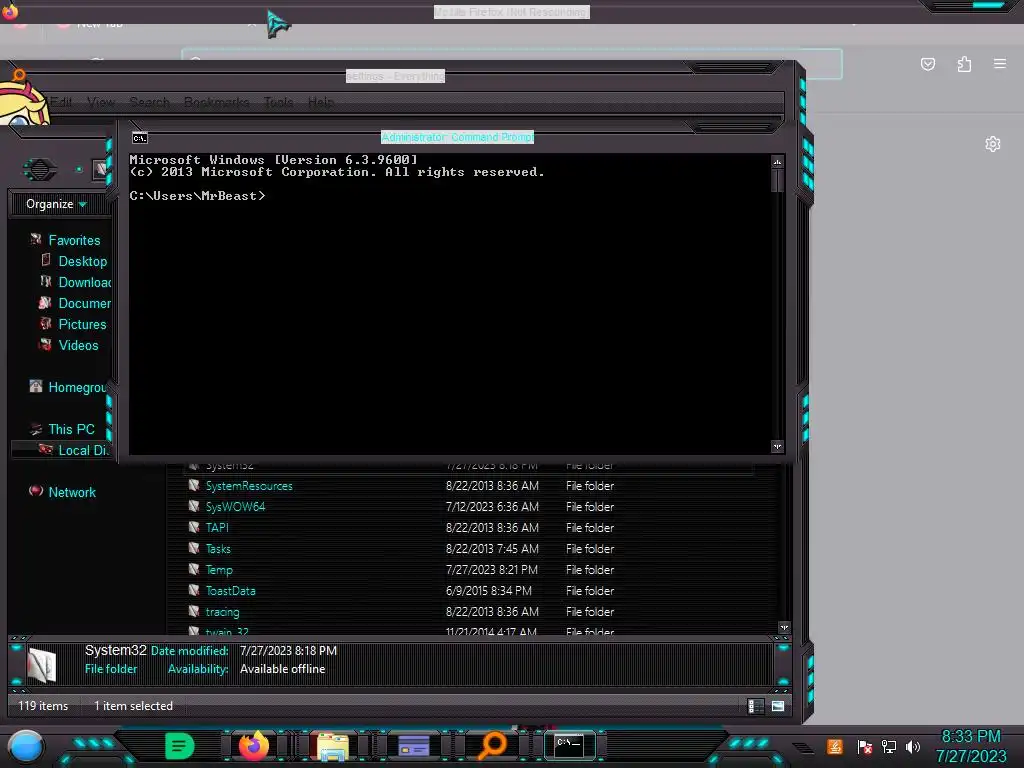Select Command Prompt taskbar button
Image resolution: width=1024 pixels, height=768 pixels.
(x=569, y=746)
